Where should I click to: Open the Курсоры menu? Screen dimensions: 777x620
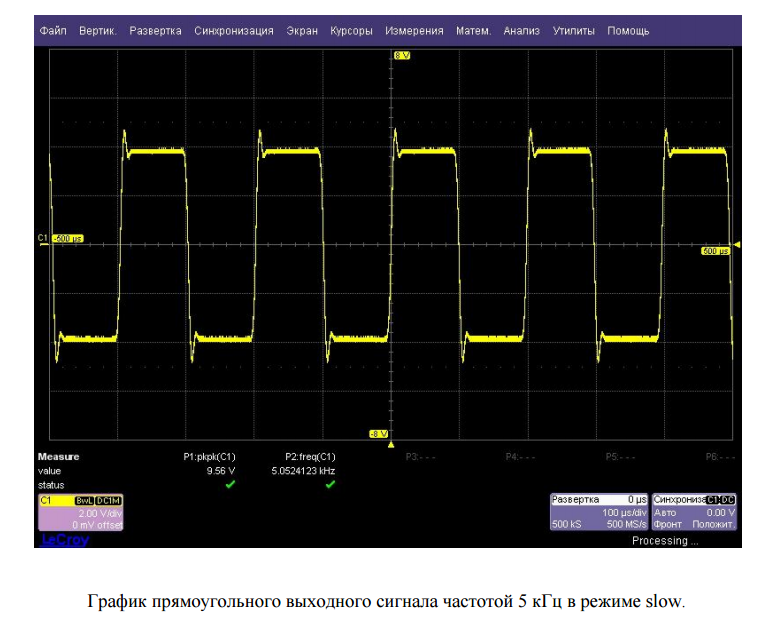coord(351,31)
